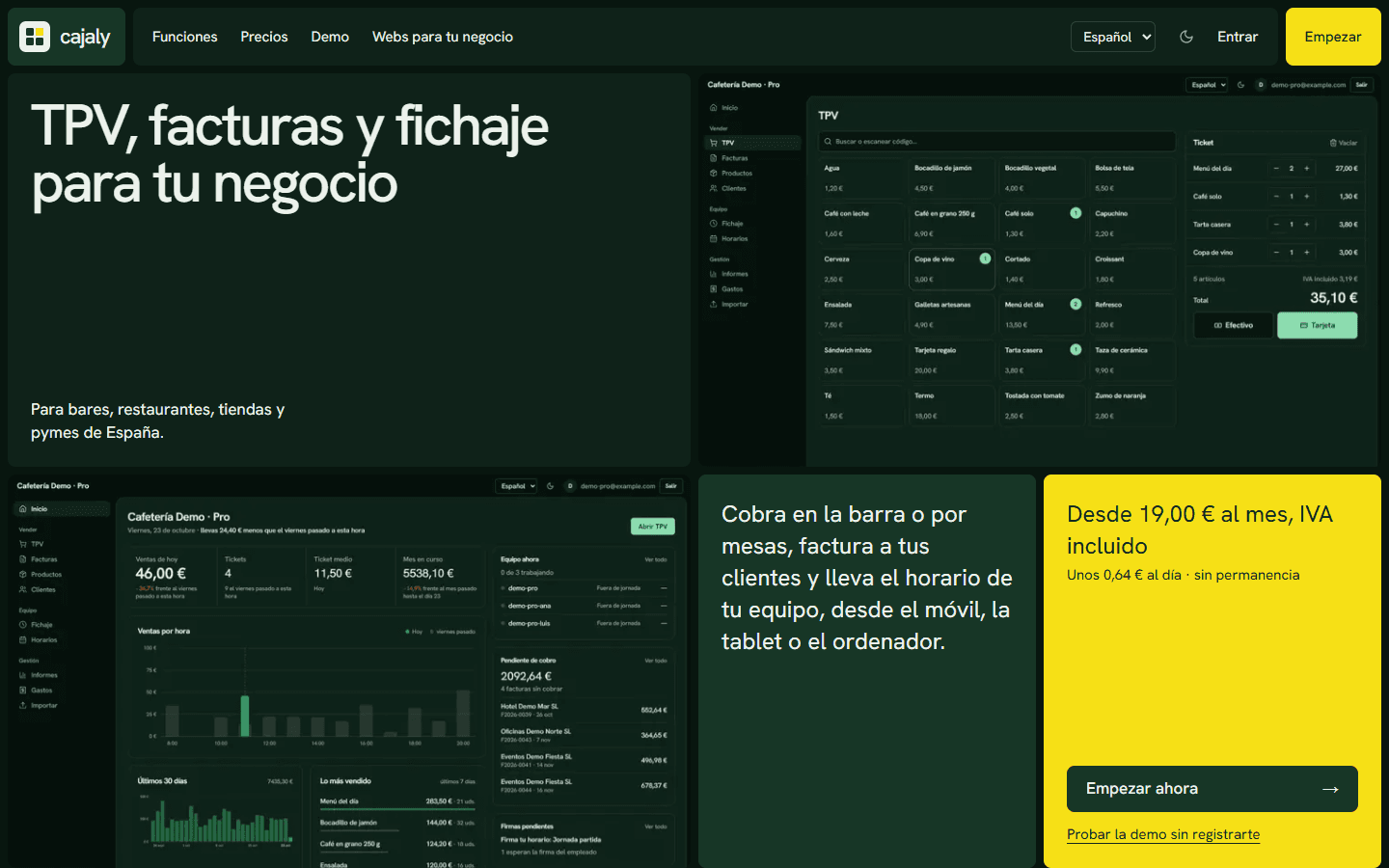Click the yellow Empezar button

click(x=1333, y=37)
